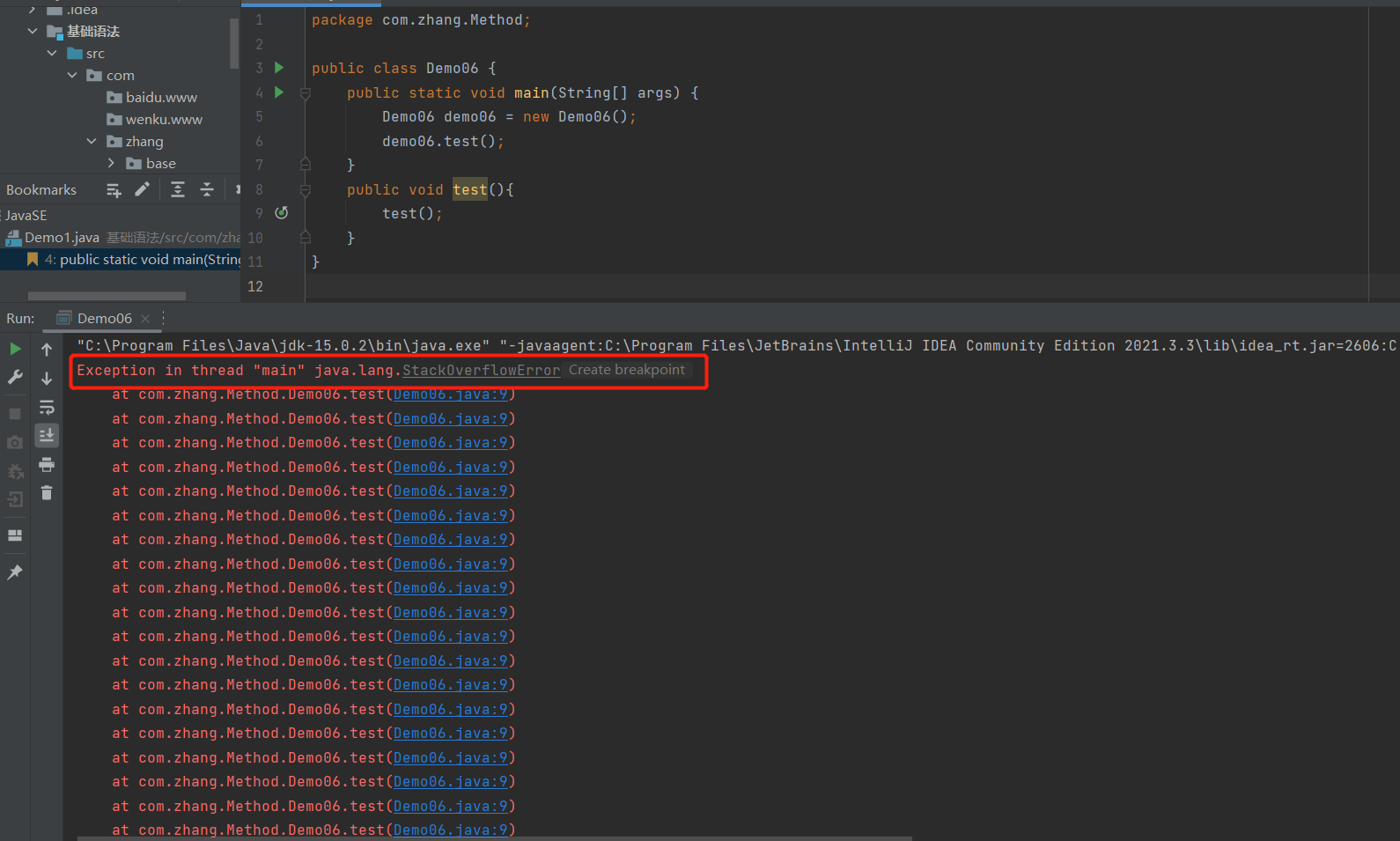This screenshot has height=841, width=1400.
Task: Collapse the com package
Action: click(72, 75)
